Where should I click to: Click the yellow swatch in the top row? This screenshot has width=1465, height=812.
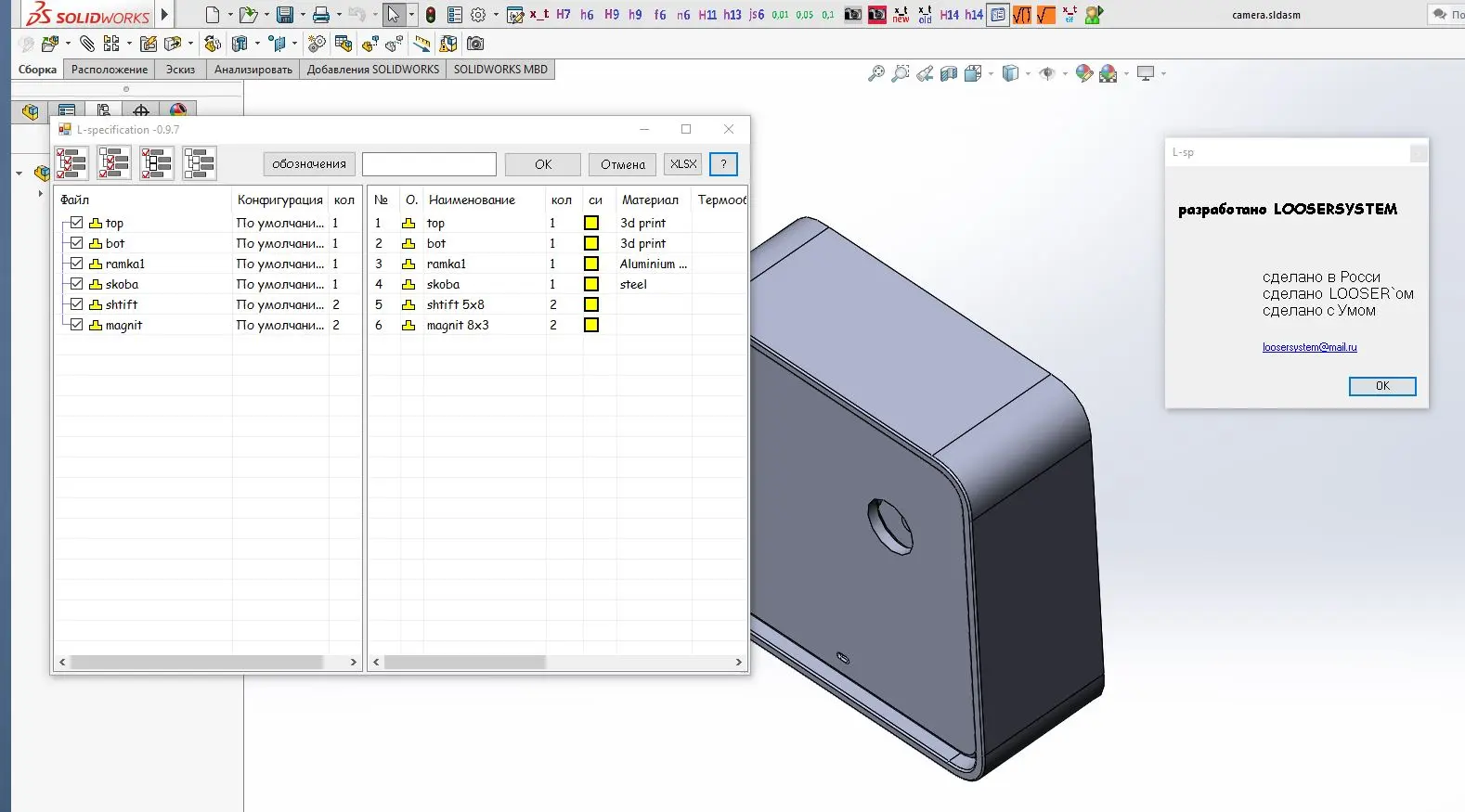pos(591,223)
